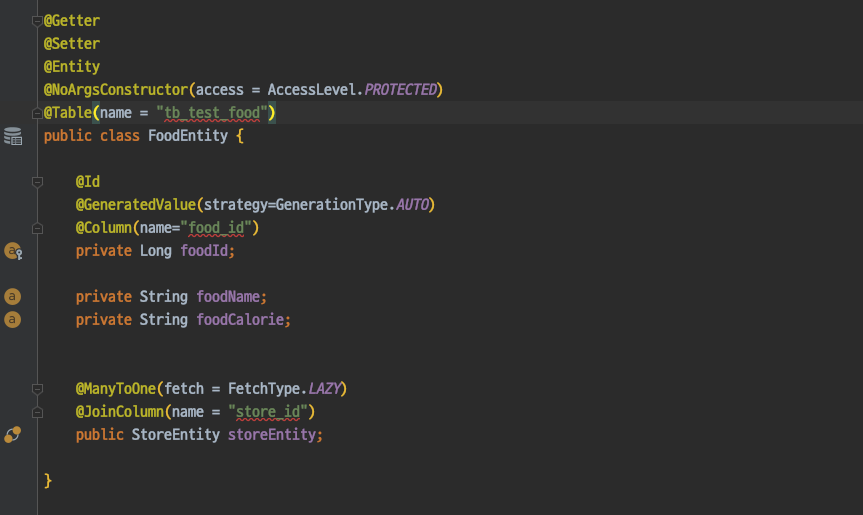Click the AccessLevel identifier
Viewport: 863px width, 515px height.
point(312,90)
